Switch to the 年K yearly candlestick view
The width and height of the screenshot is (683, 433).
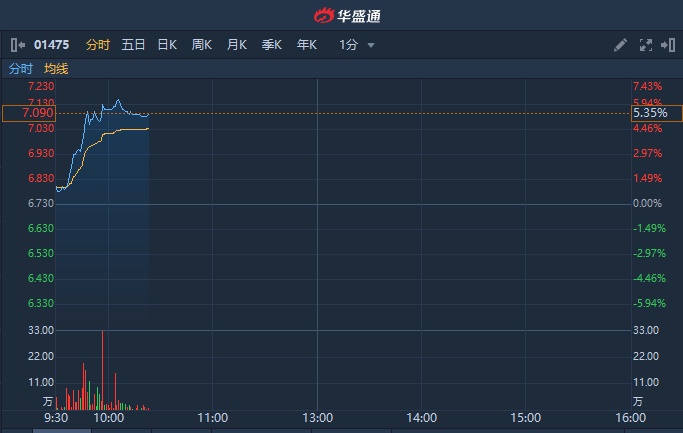(306, 45)
